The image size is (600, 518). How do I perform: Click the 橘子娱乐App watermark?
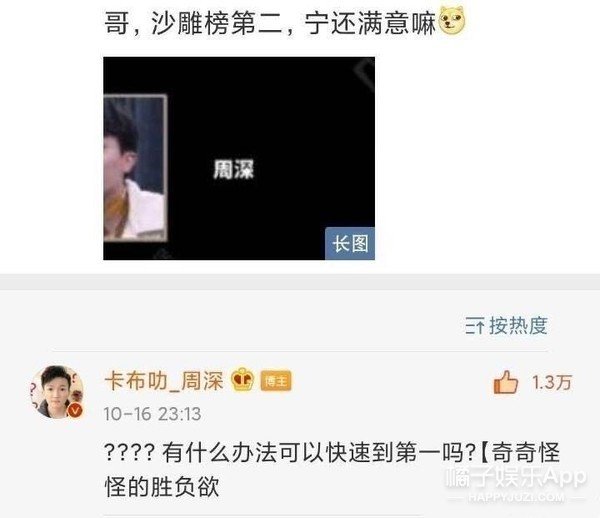pos(516,477)
